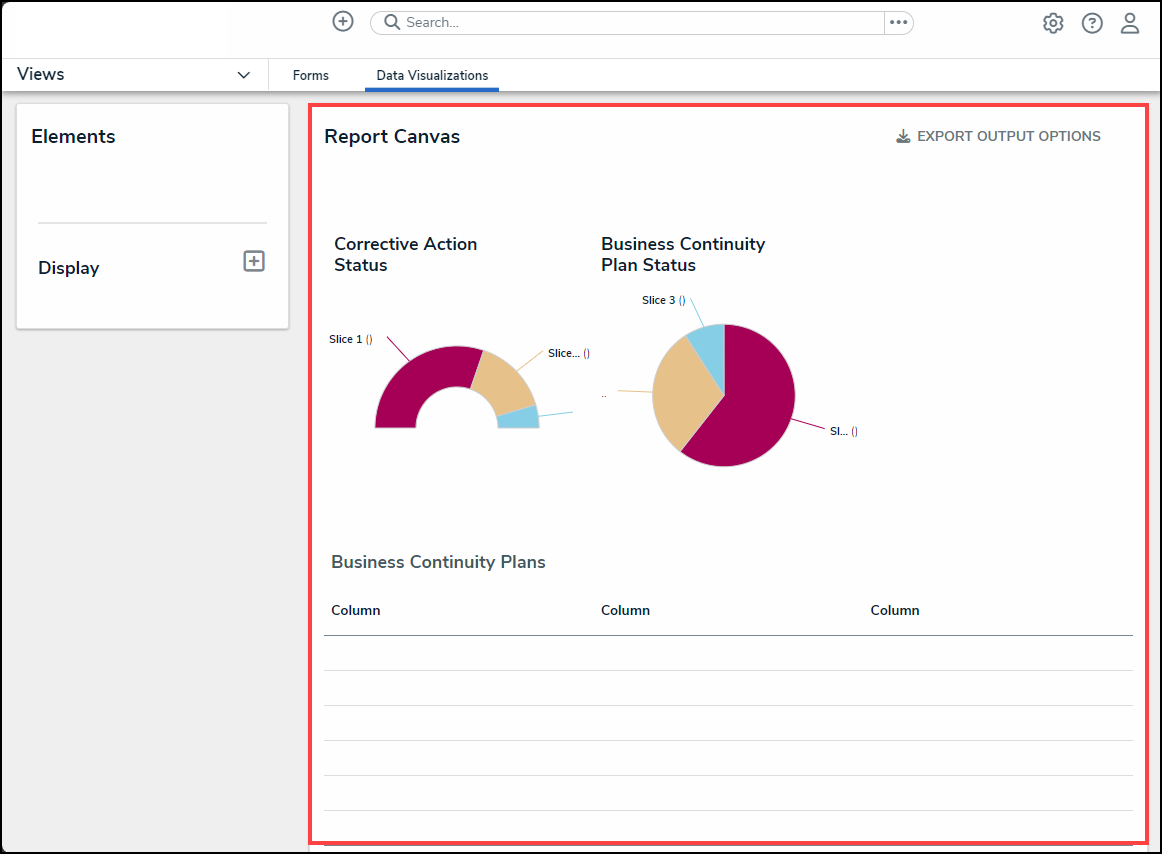Switch to the Forms tab

click(310, 75)
